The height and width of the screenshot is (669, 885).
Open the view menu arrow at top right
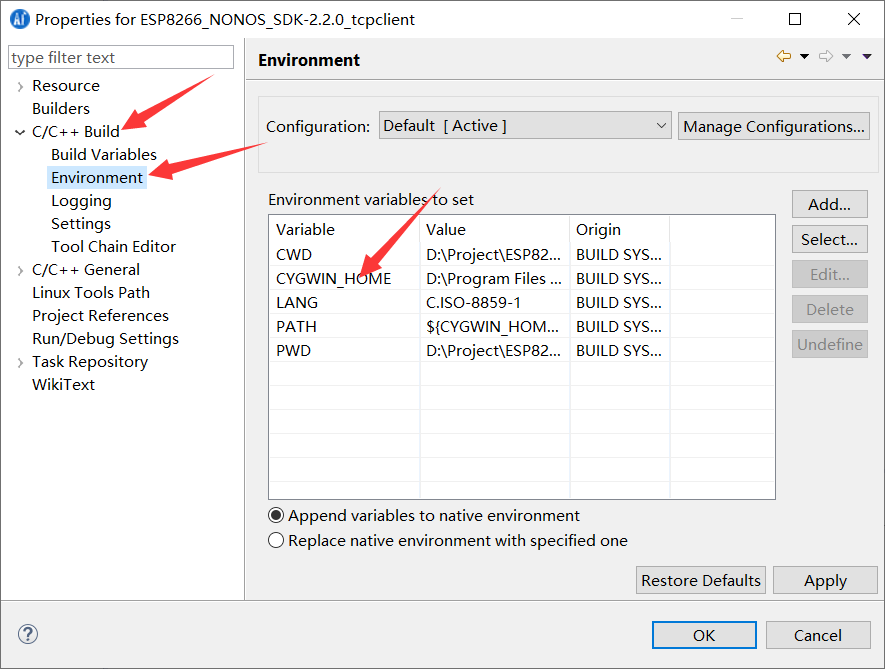pyautogui.click(x=868, y=55)
